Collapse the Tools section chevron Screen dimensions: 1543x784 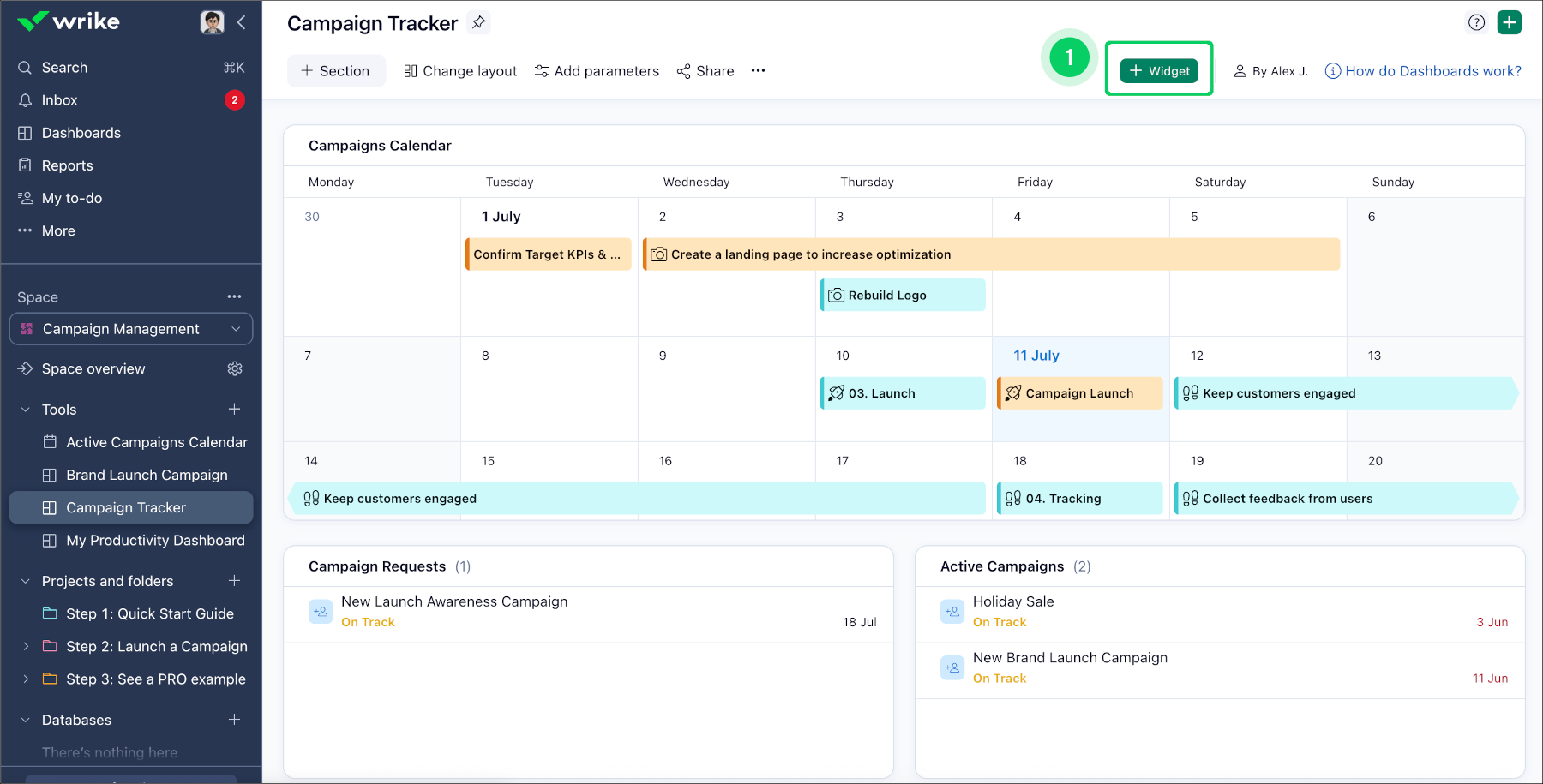tap(26, 410)
